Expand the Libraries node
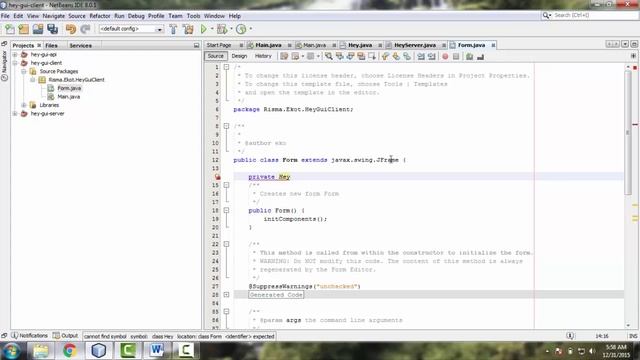This screenshot has height=360, width=640. click(24, 105)
